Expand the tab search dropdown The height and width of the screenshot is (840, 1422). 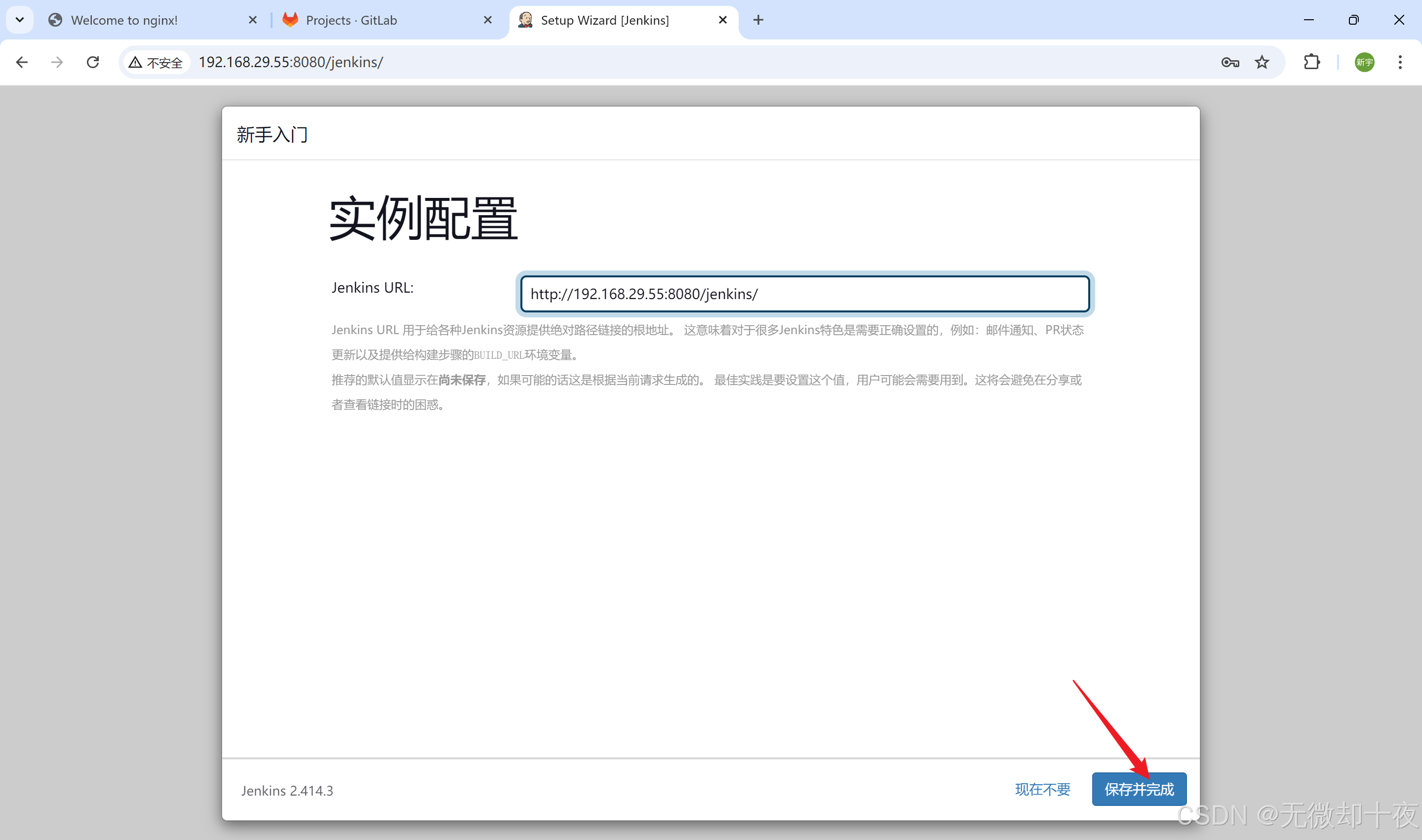[x=20, y=20]
